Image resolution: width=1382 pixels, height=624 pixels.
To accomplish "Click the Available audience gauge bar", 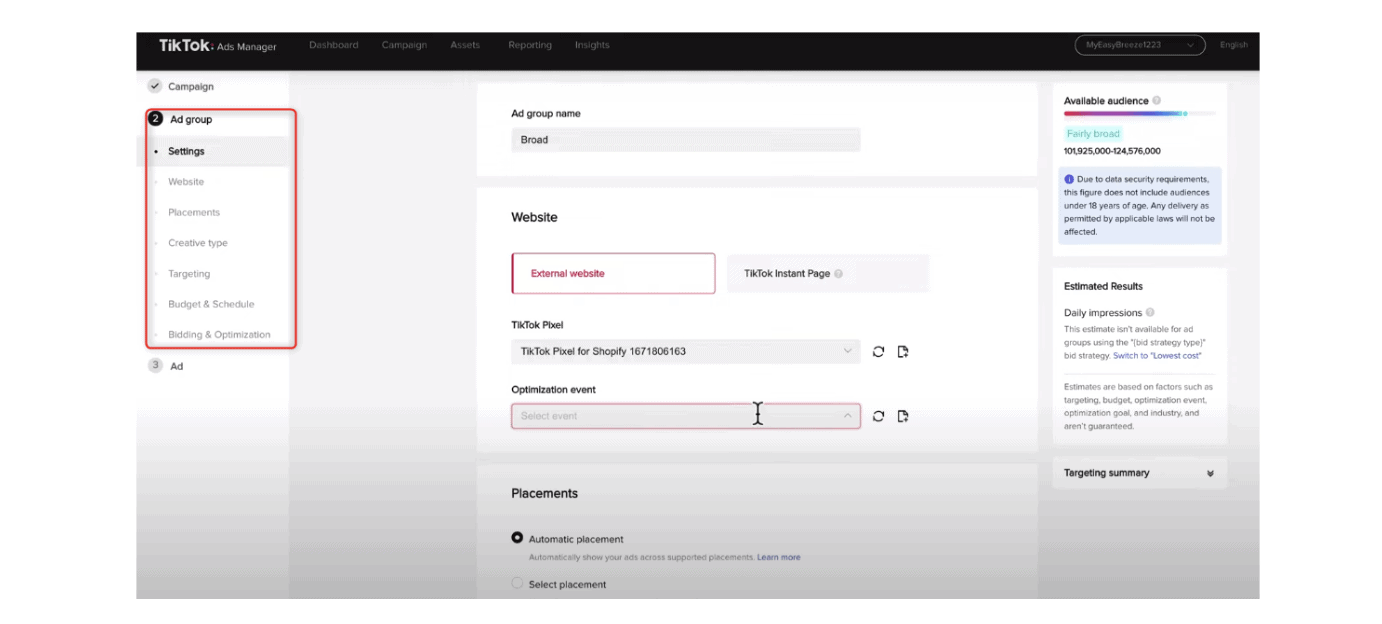I will click(1140, 114).
